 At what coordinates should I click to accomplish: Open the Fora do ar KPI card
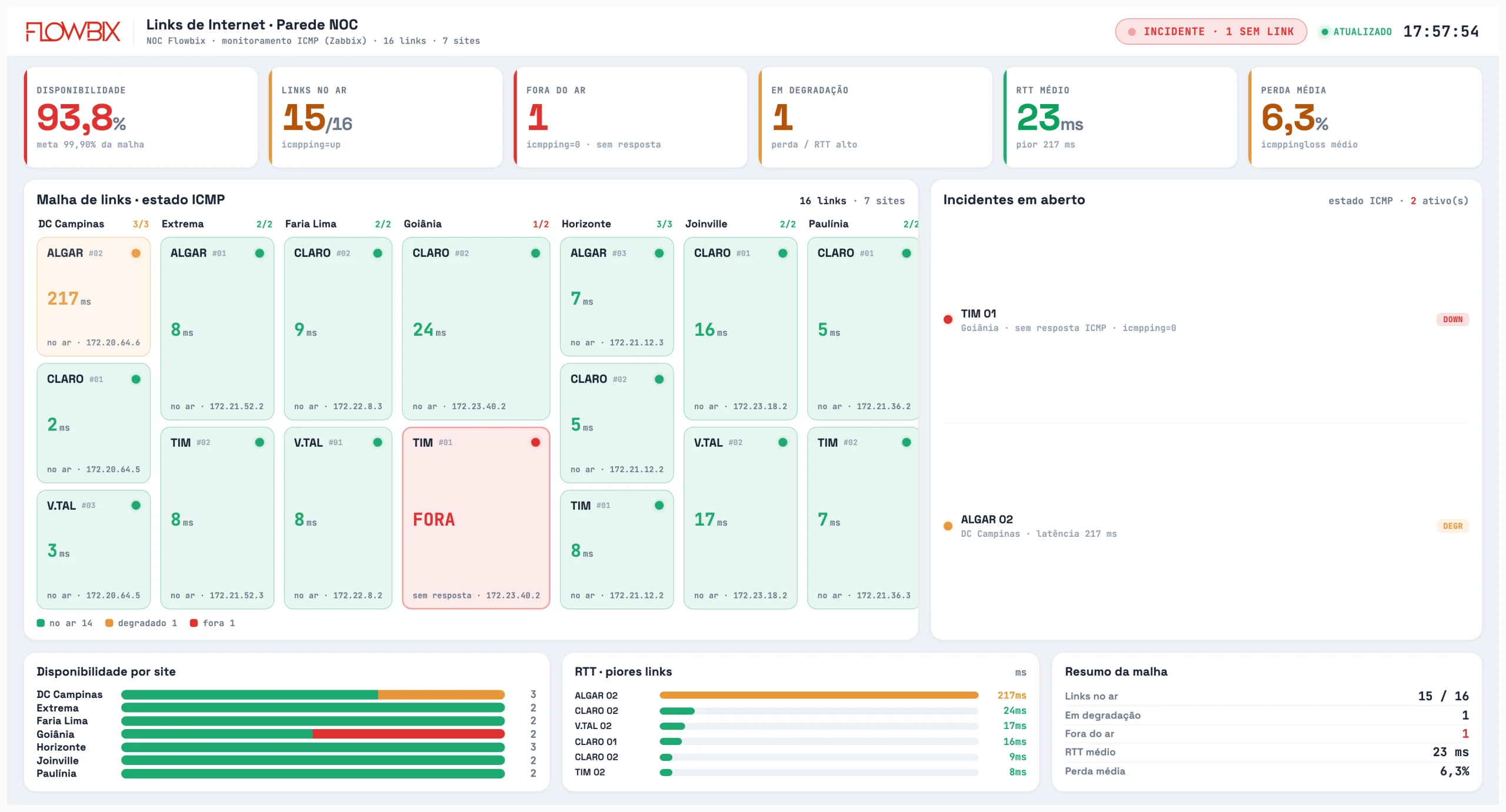click(631, 117)
